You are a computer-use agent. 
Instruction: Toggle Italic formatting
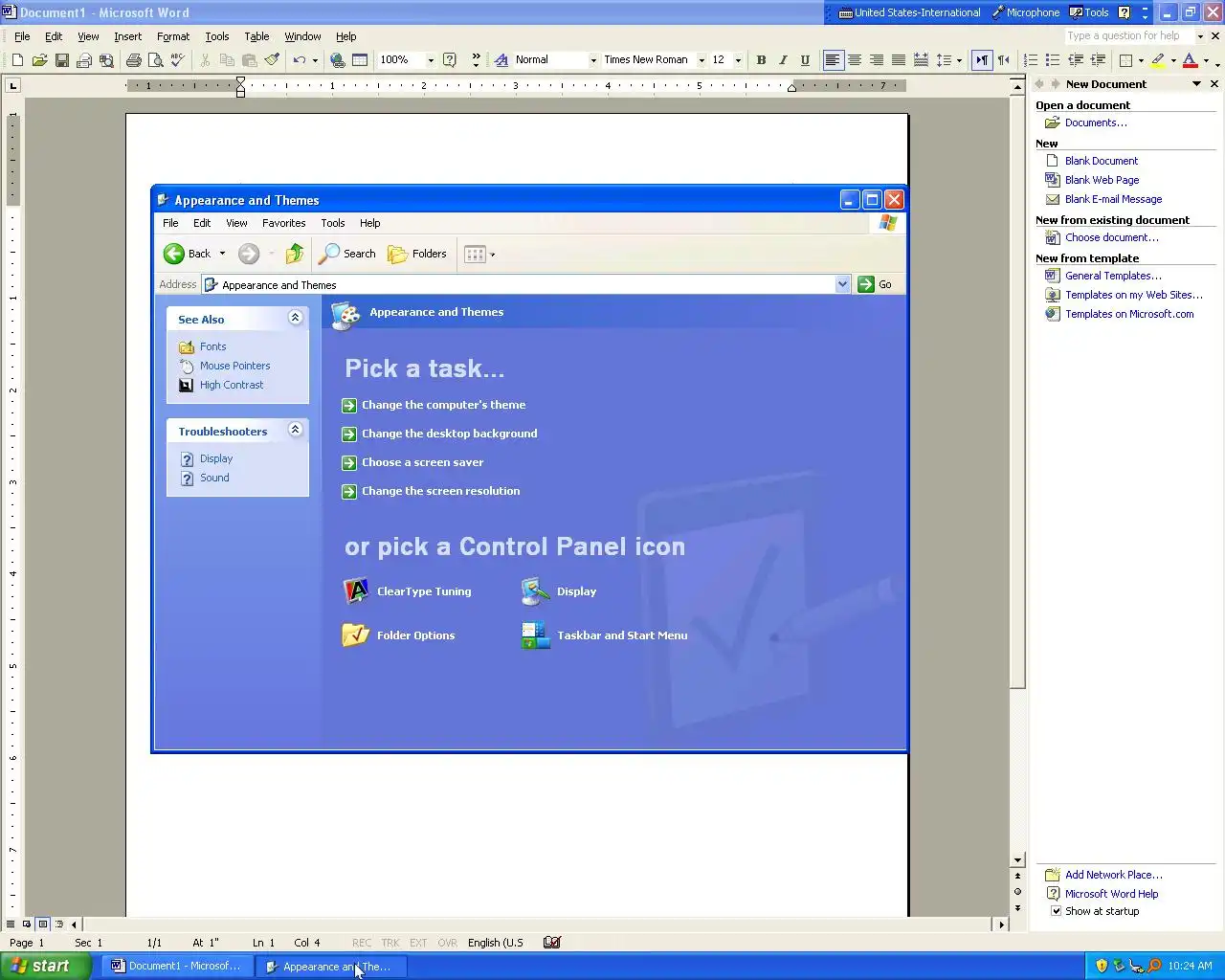pyautogui.click(x=783, y=60)
